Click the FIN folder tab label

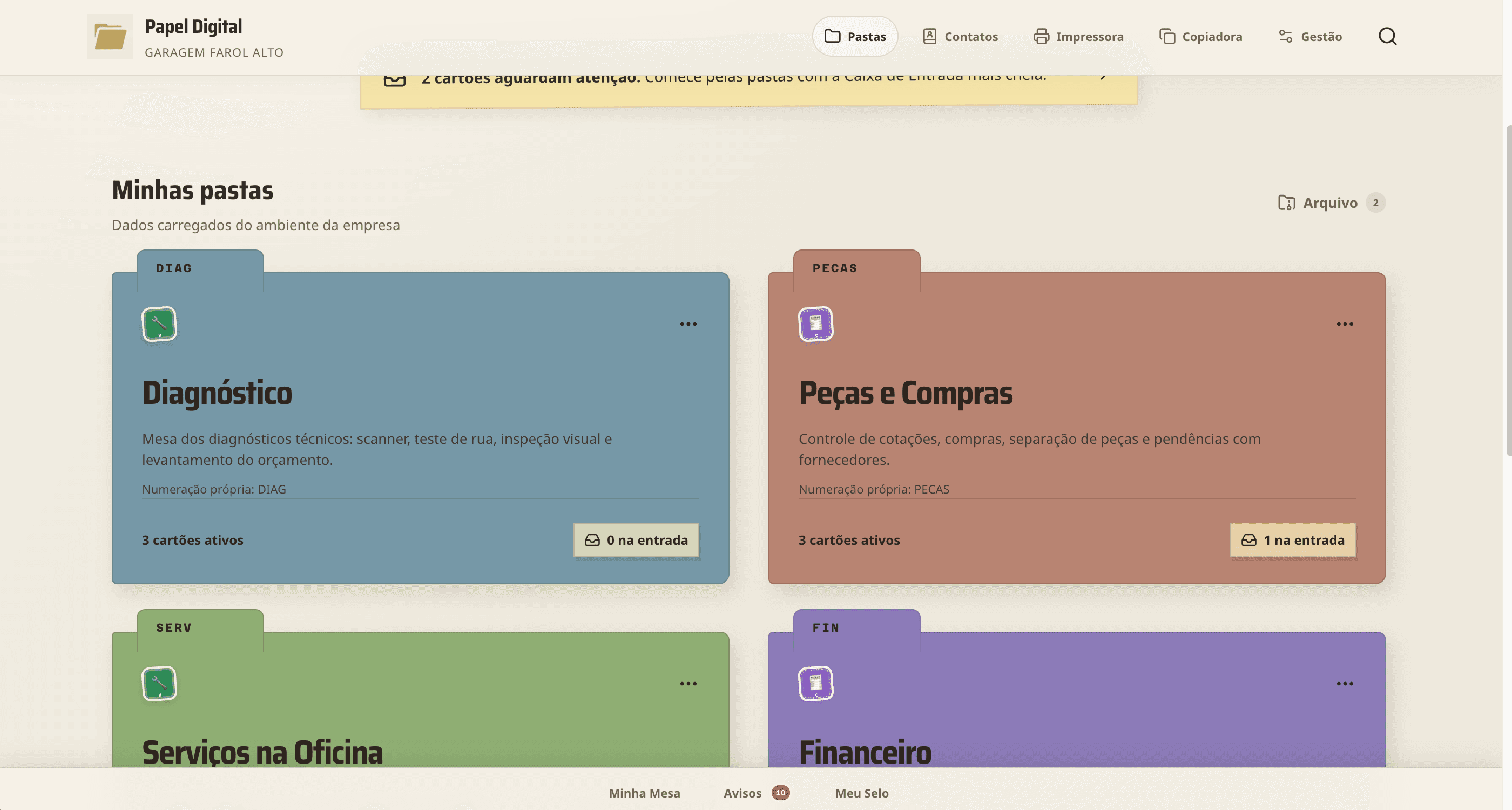coord(826,627)
